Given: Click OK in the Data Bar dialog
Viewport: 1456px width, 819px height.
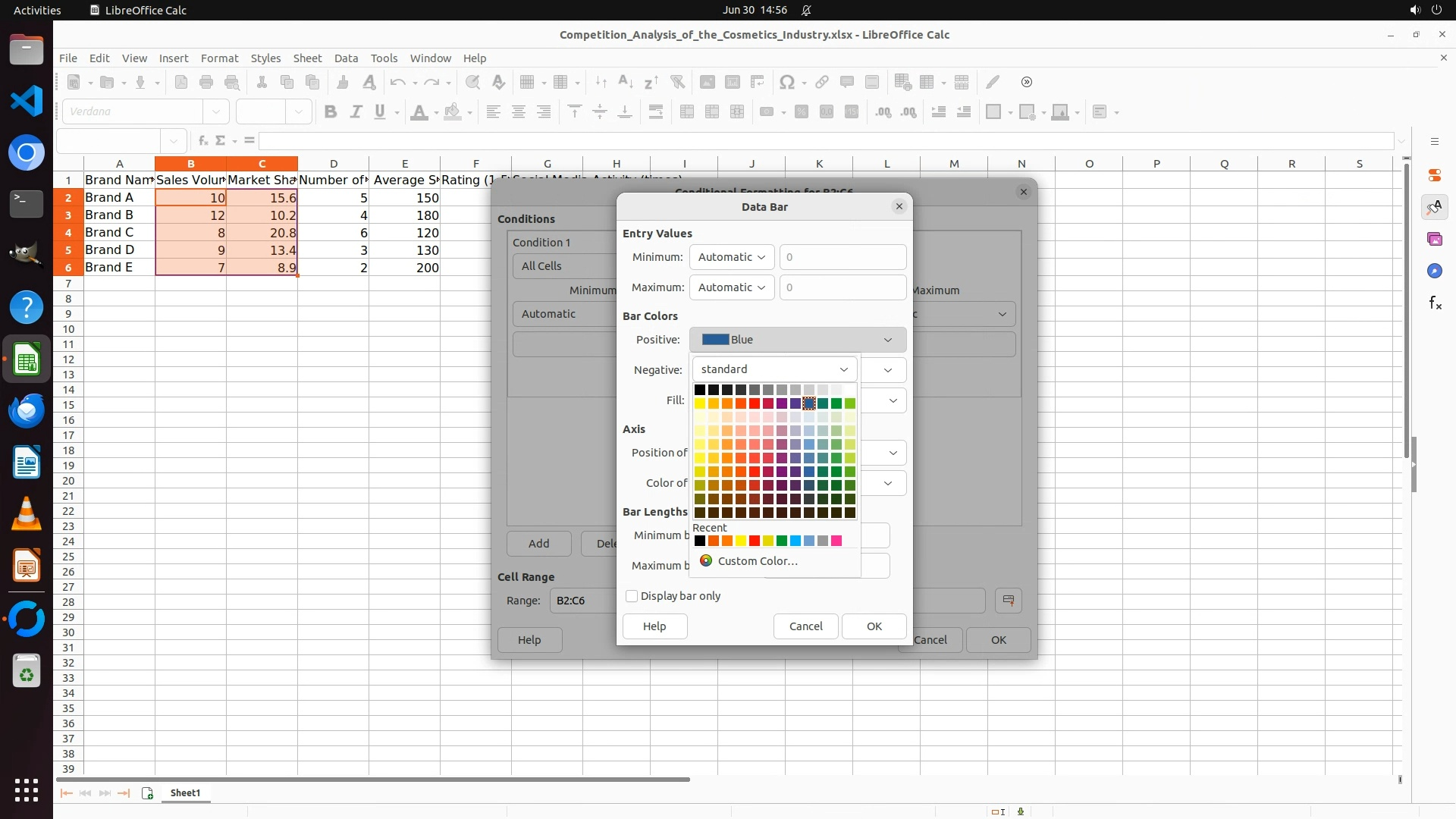Looking at the screenshot, I should pos(874,626).
